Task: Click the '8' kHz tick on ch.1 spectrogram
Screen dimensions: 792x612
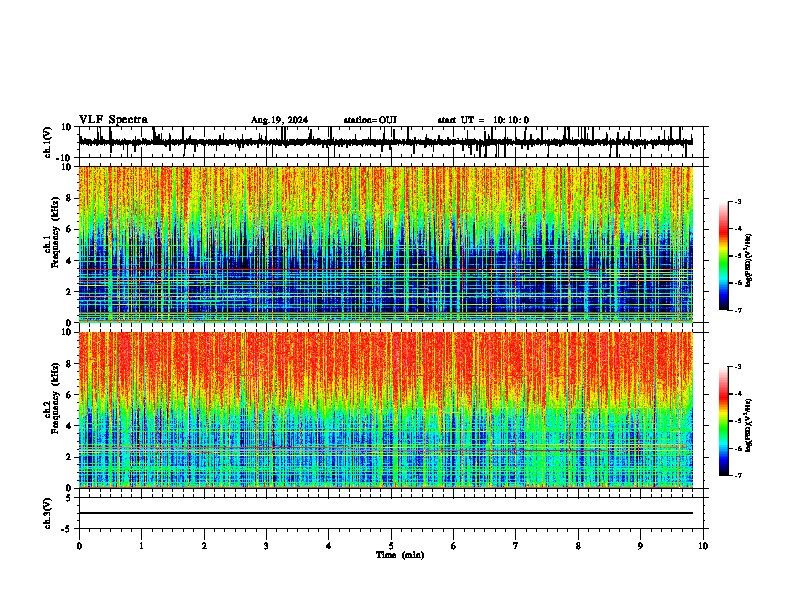Action: pos(69,198)
